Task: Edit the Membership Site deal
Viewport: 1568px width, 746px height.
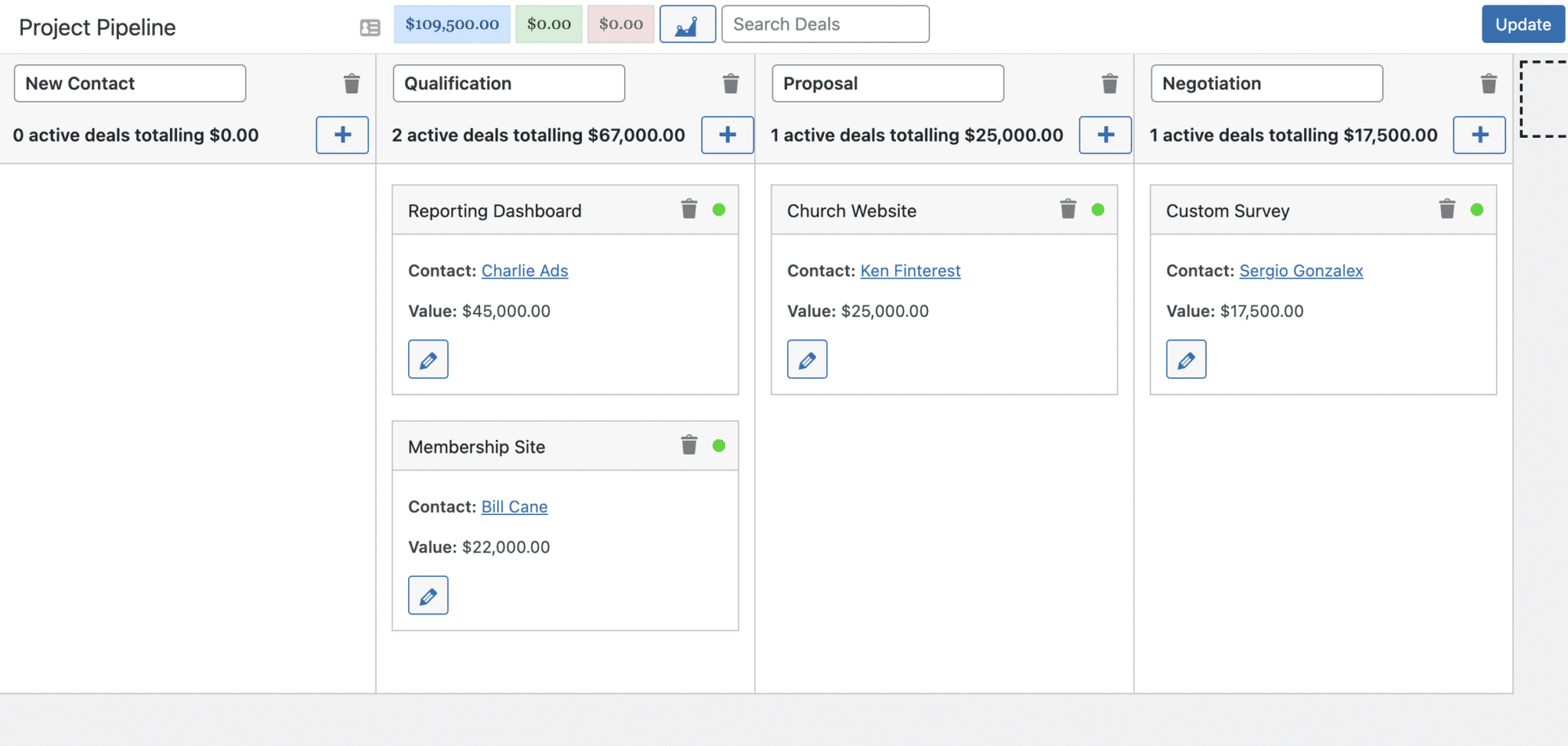Action: [428, 595]
